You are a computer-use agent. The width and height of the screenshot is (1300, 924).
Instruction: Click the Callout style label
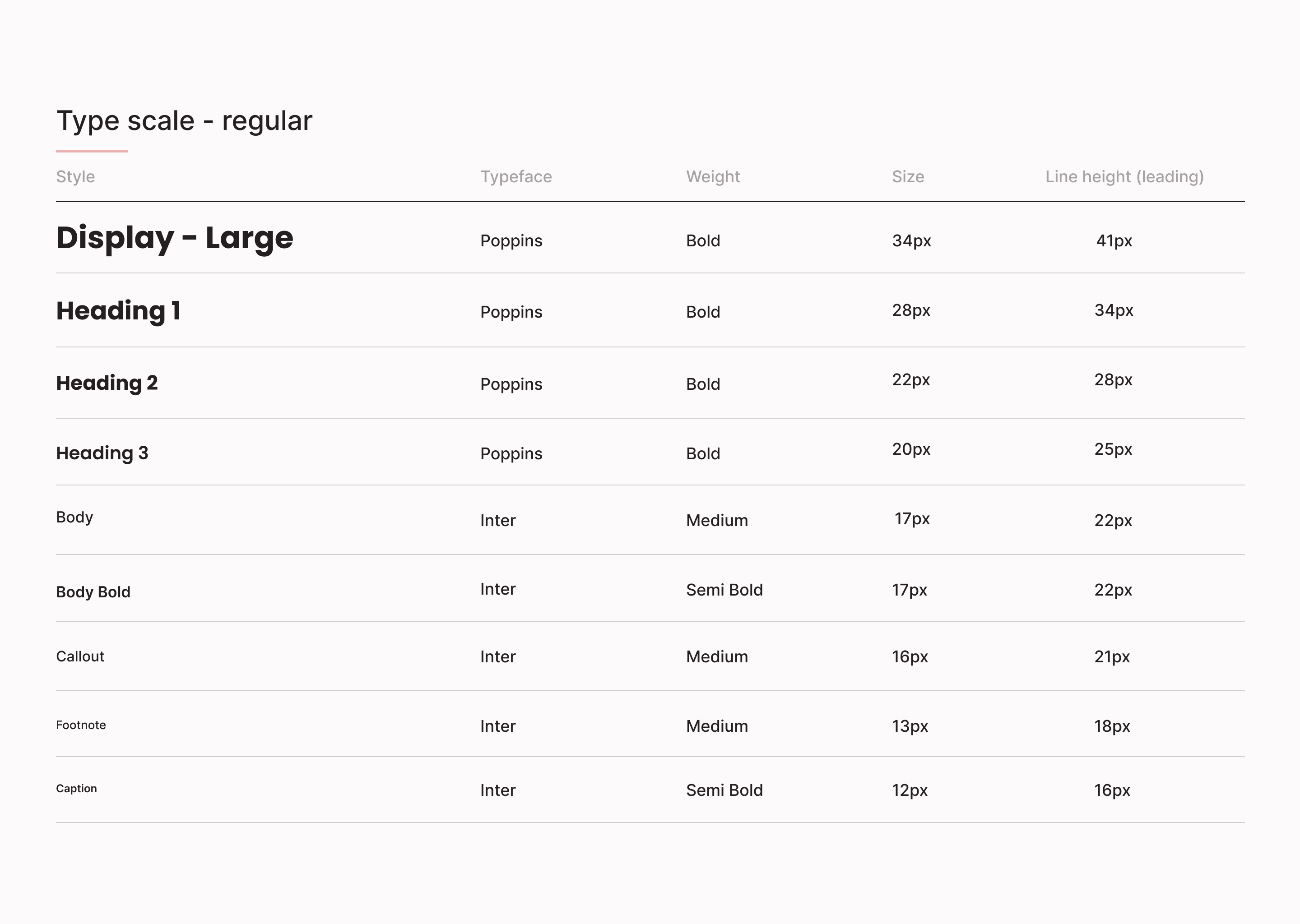tap(80, 656)
